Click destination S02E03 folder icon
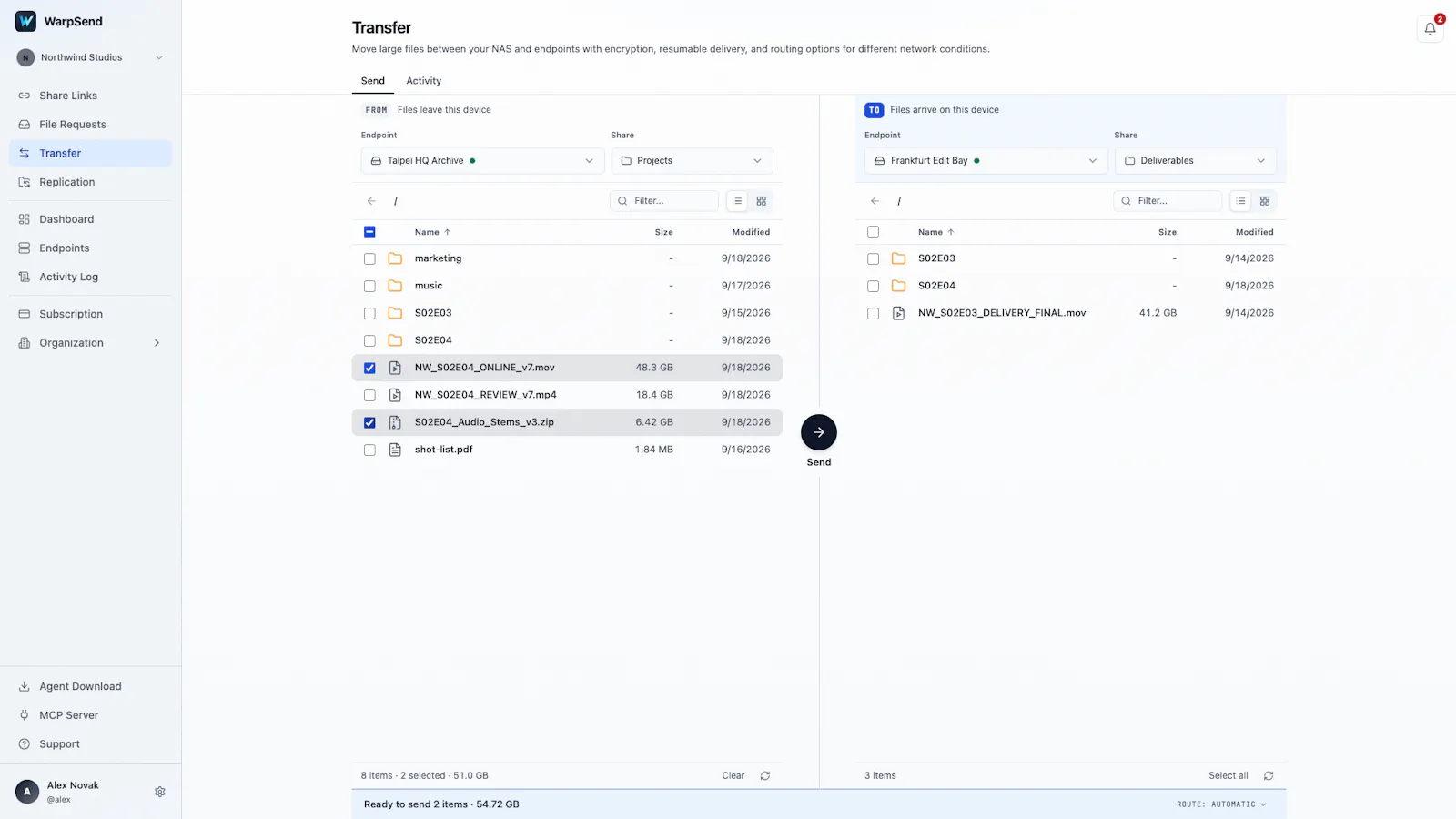 [898, 258]
